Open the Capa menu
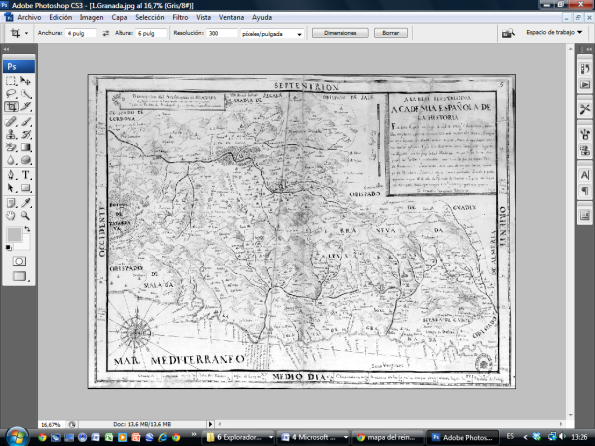 [119, 17]
